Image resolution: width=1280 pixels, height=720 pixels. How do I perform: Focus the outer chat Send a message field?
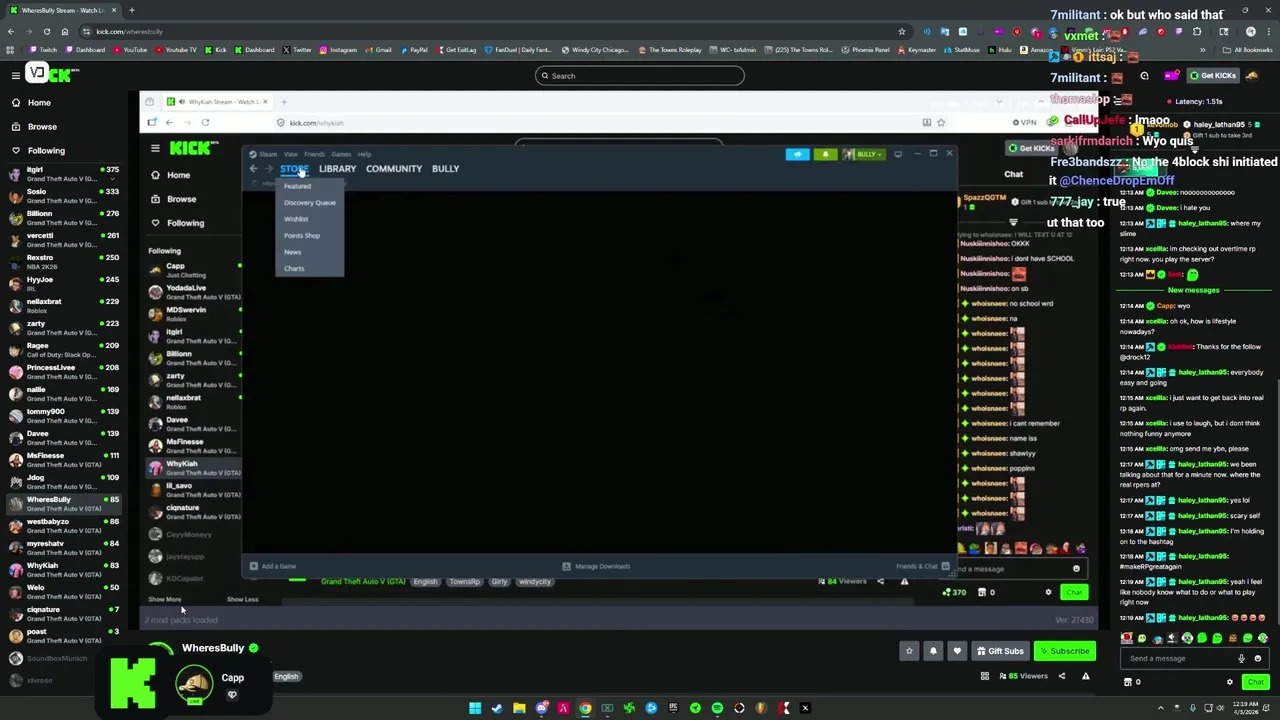point(1180,659)
